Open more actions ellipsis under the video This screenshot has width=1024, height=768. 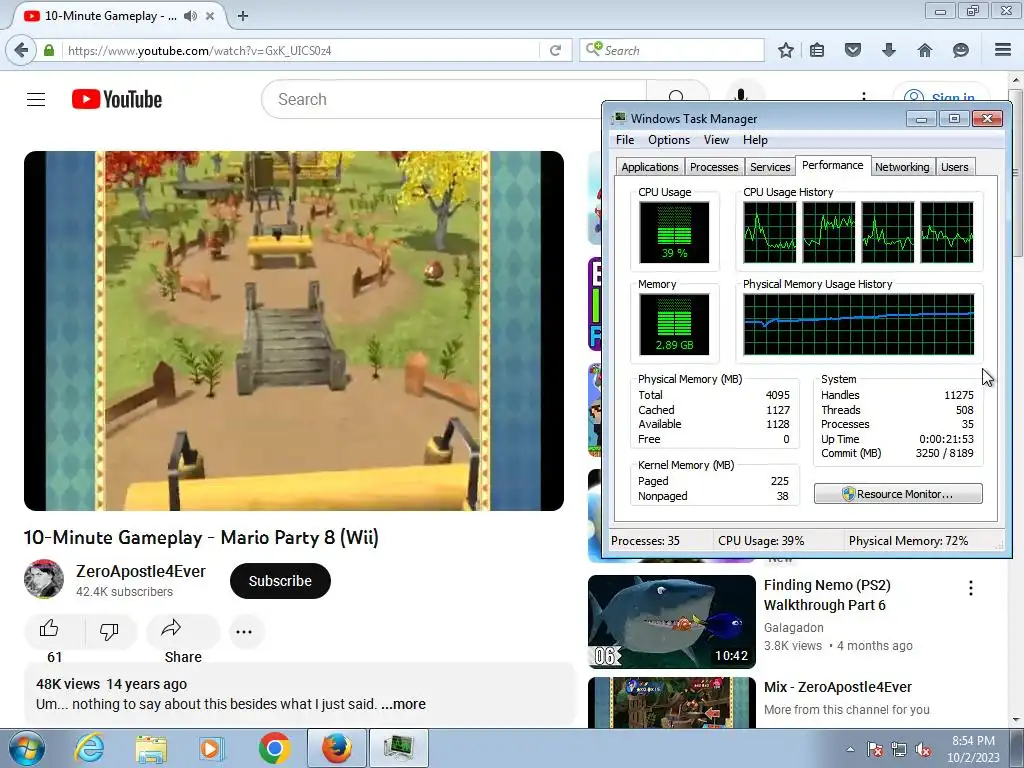tap(244, 632)
